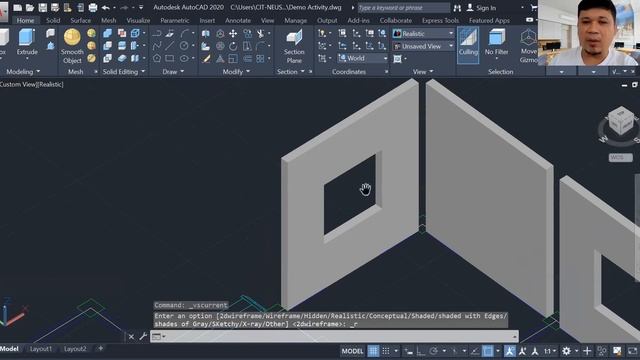Open the Annotate ribbon tab
This screenshot has height=360, width=640.
238,20
